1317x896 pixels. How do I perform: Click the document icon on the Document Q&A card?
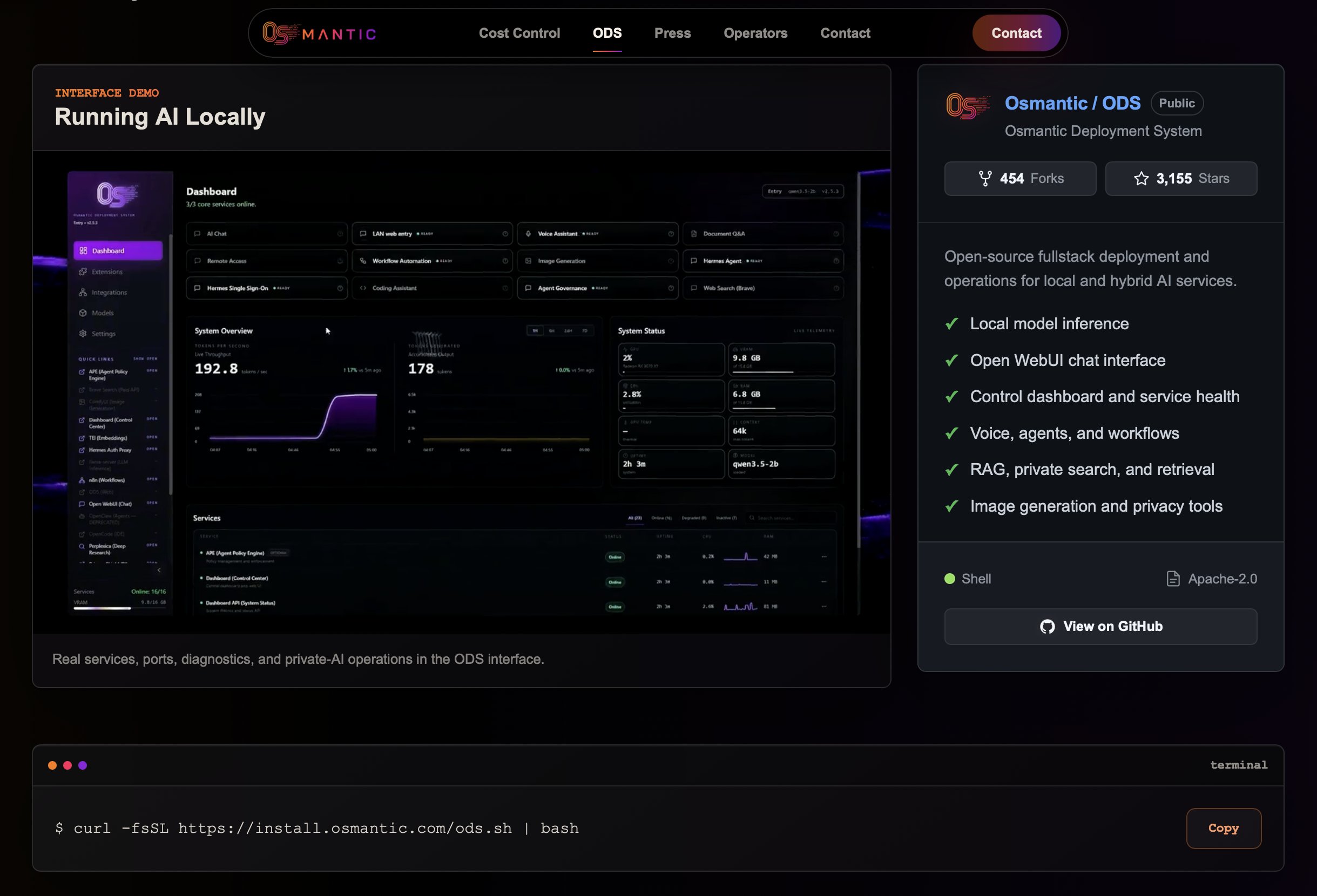(694, 233)
